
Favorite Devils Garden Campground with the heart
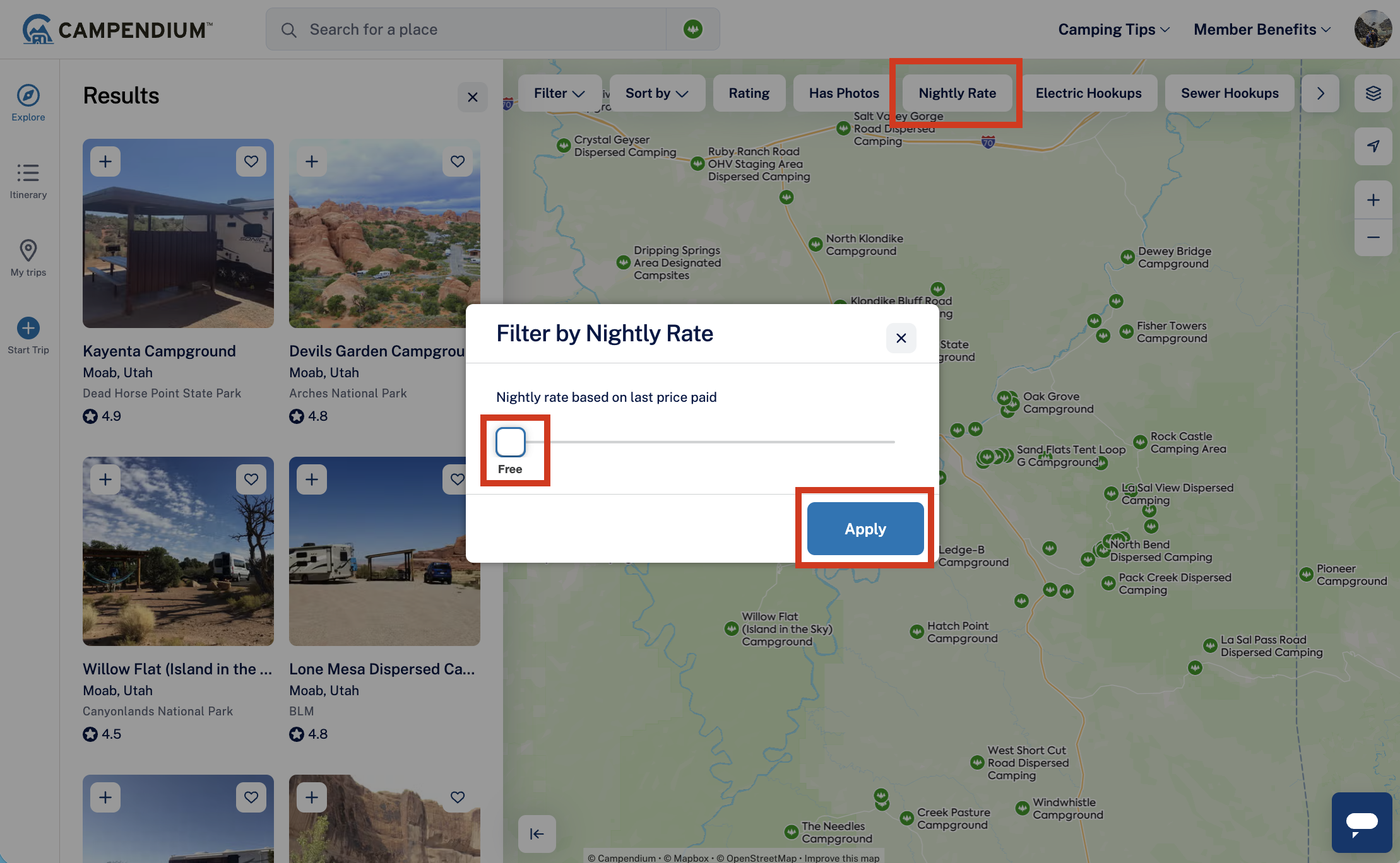click(x=458, y=161)
